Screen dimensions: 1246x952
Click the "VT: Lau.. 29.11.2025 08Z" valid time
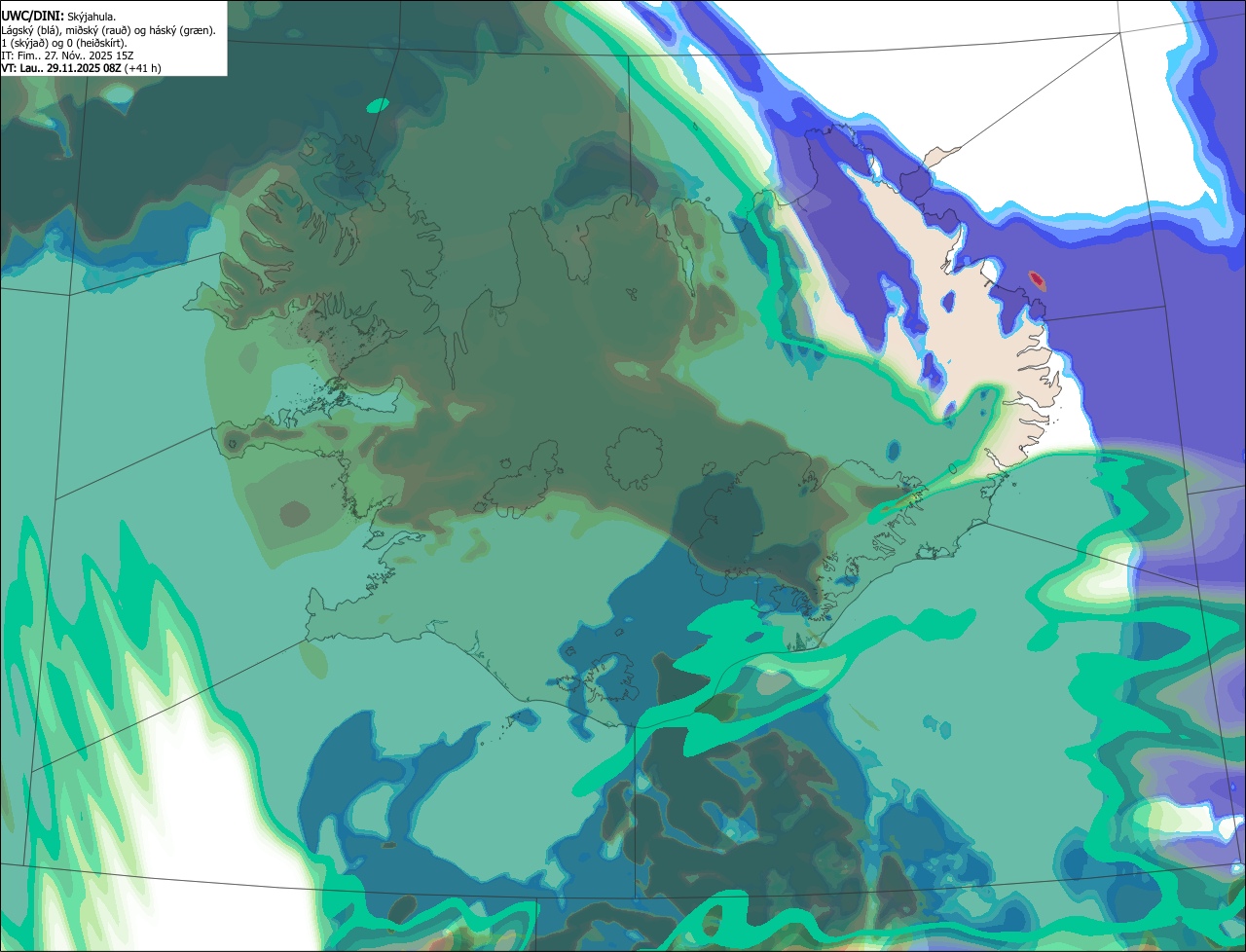pos(60,68)
